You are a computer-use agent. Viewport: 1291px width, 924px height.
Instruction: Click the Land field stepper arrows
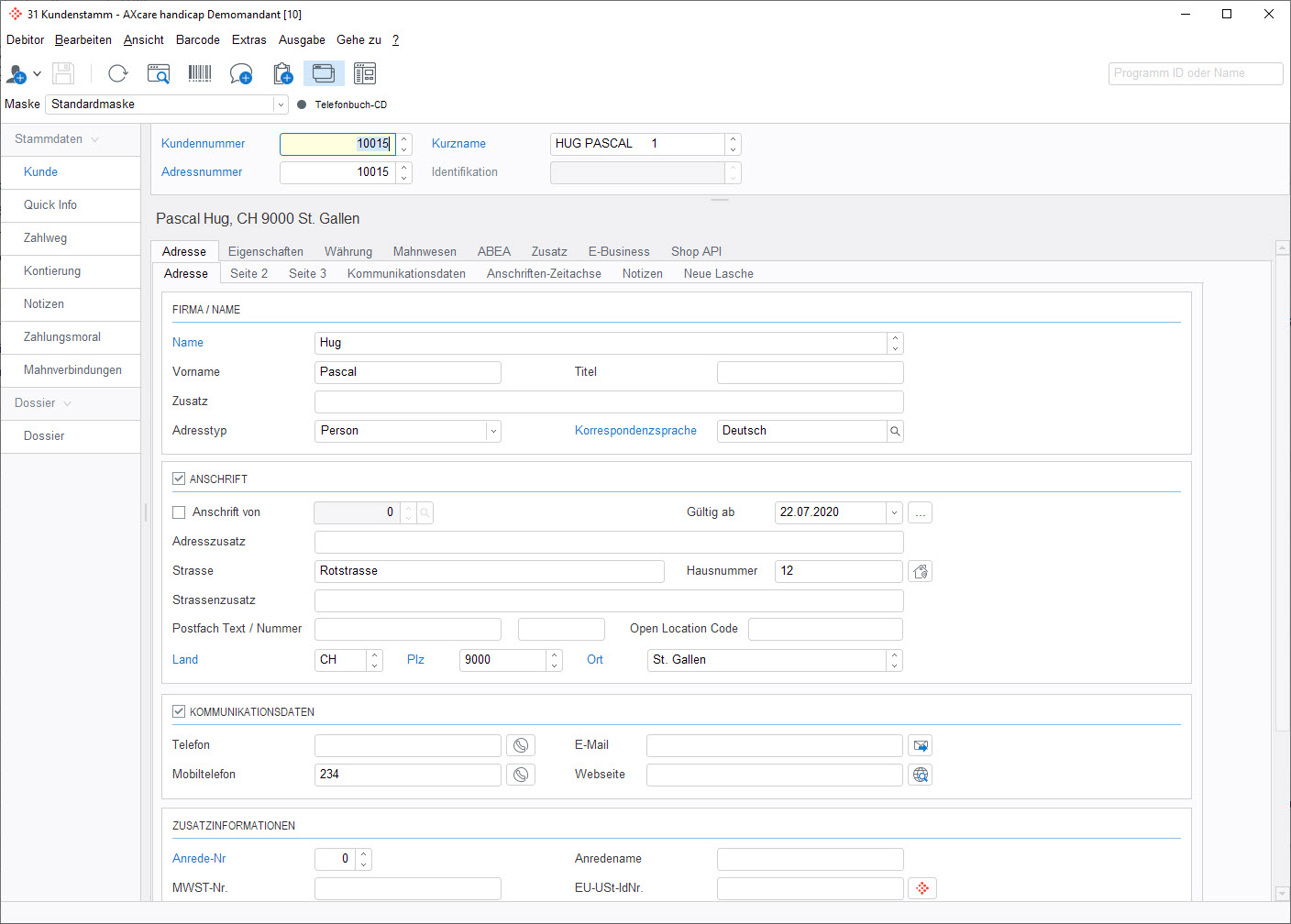[375, 660]
